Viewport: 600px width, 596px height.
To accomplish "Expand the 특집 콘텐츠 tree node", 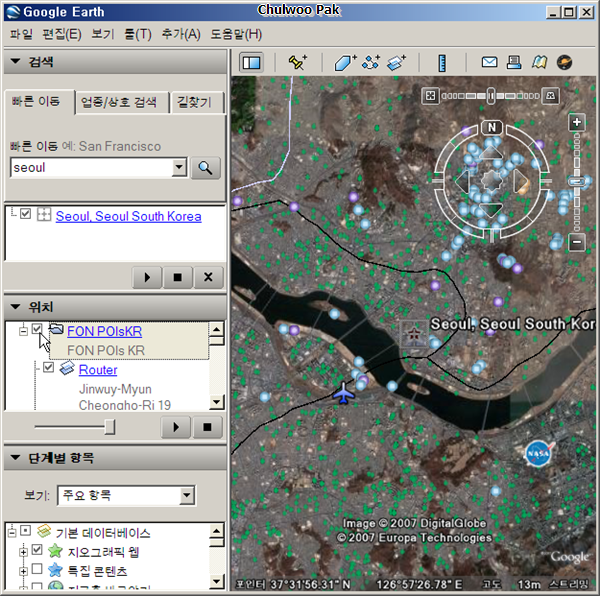I will pos(23,572).
